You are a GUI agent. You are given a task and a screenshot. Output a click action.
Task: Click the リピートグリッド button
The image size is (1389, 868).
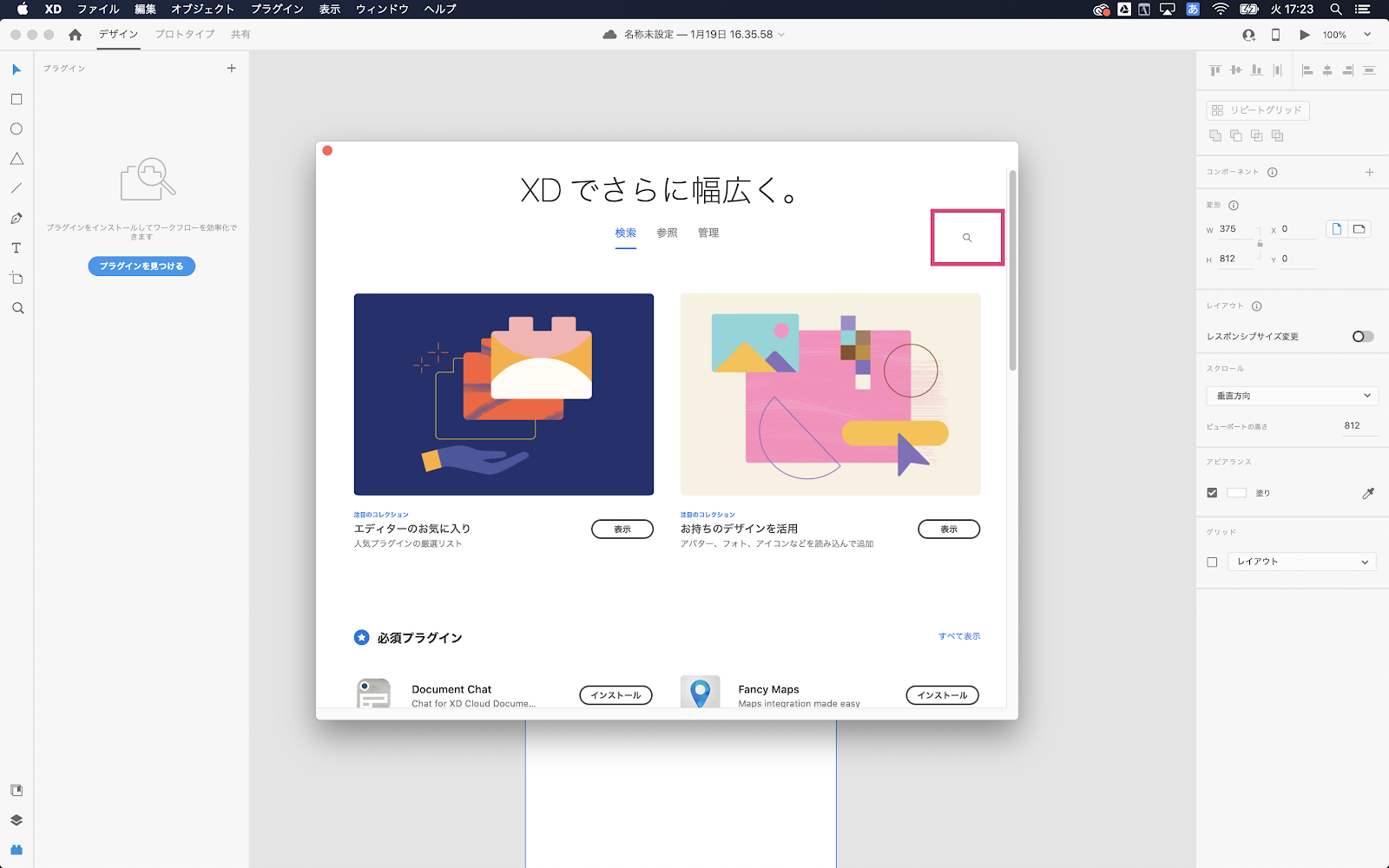tap(1258, 110)
